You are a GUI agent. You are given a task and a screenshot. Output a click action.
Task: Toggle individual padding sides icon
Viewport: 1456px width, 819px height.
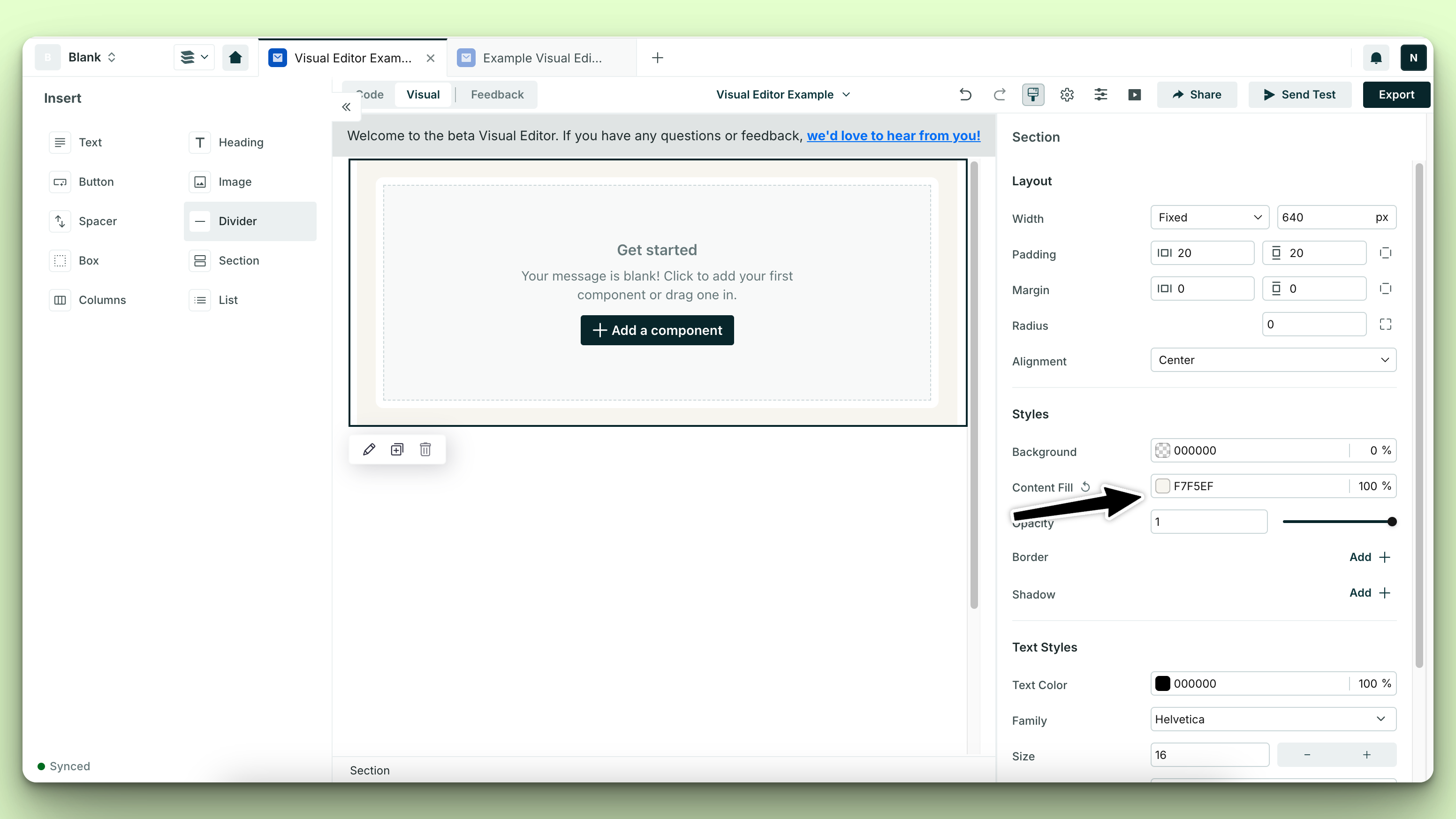1385,253
